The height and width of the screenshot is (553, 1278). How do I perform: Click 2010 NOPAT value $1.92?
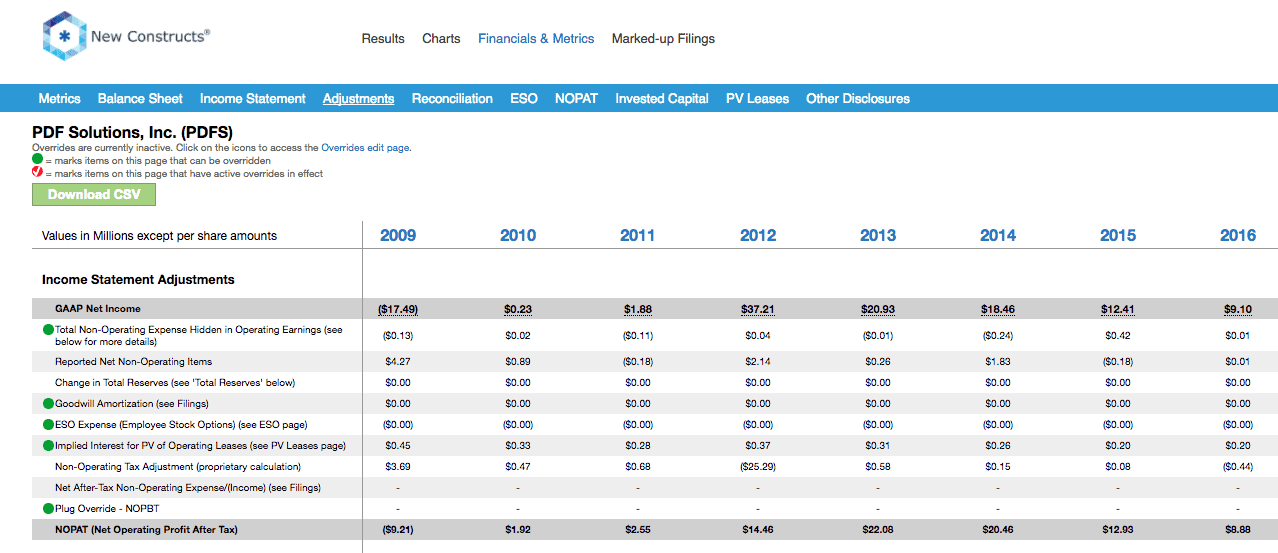coord(518,529)
